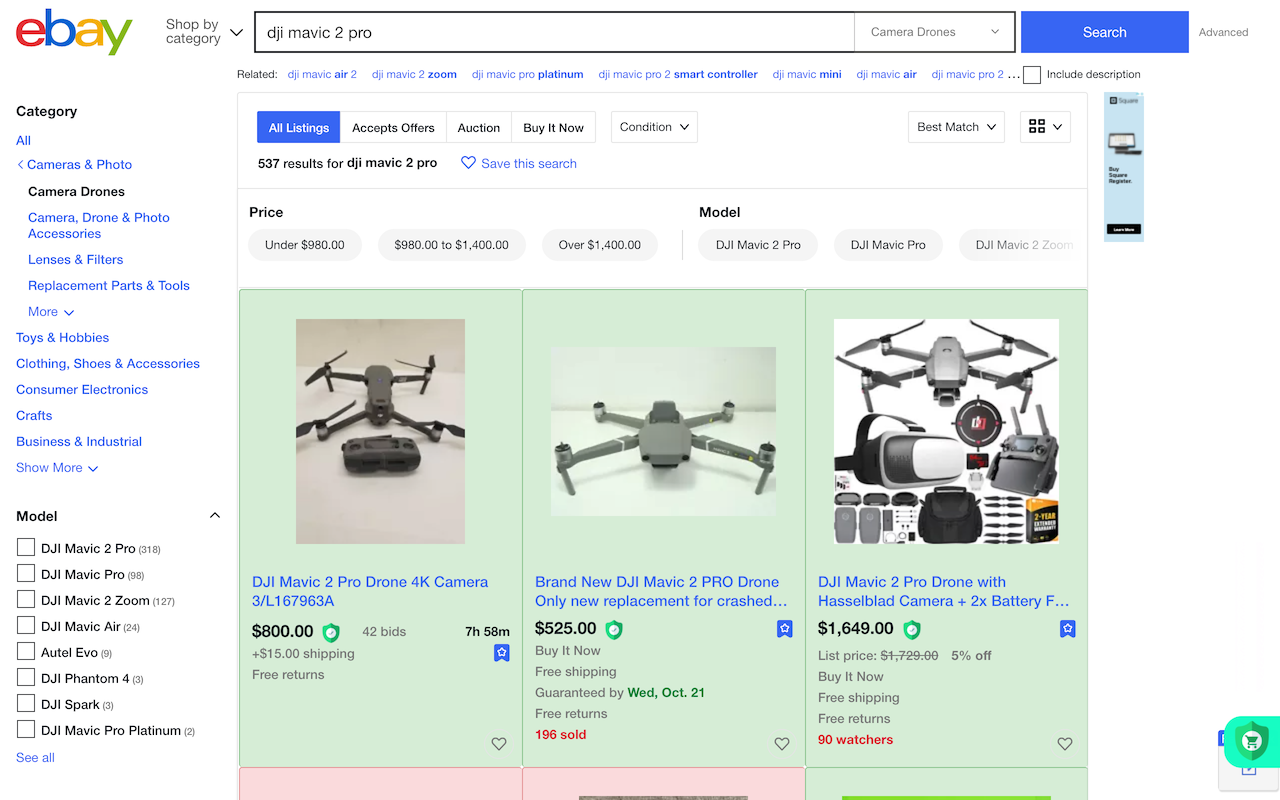Open Business & Industrial category

click(x=79, y=442)
